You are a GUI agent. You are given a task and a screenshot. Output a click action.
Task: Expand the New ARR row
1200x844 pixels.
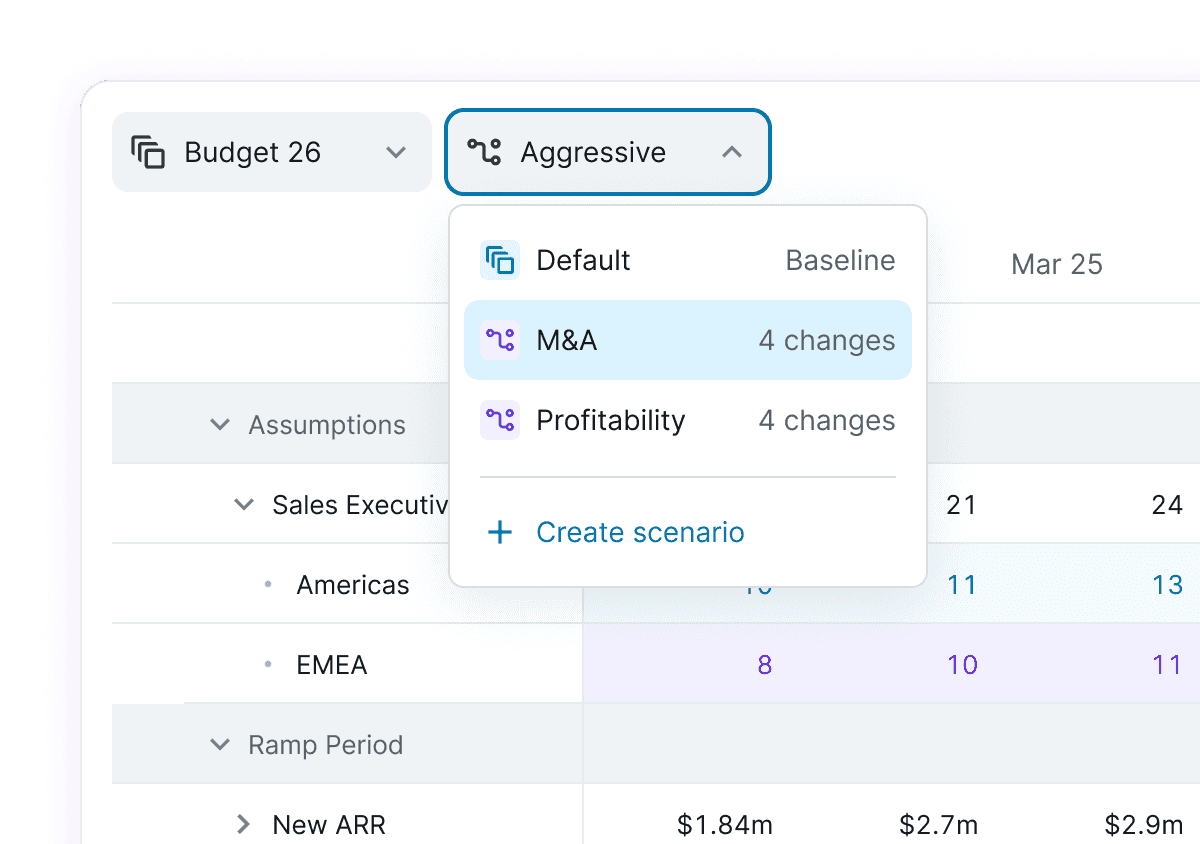pos(244,824)
